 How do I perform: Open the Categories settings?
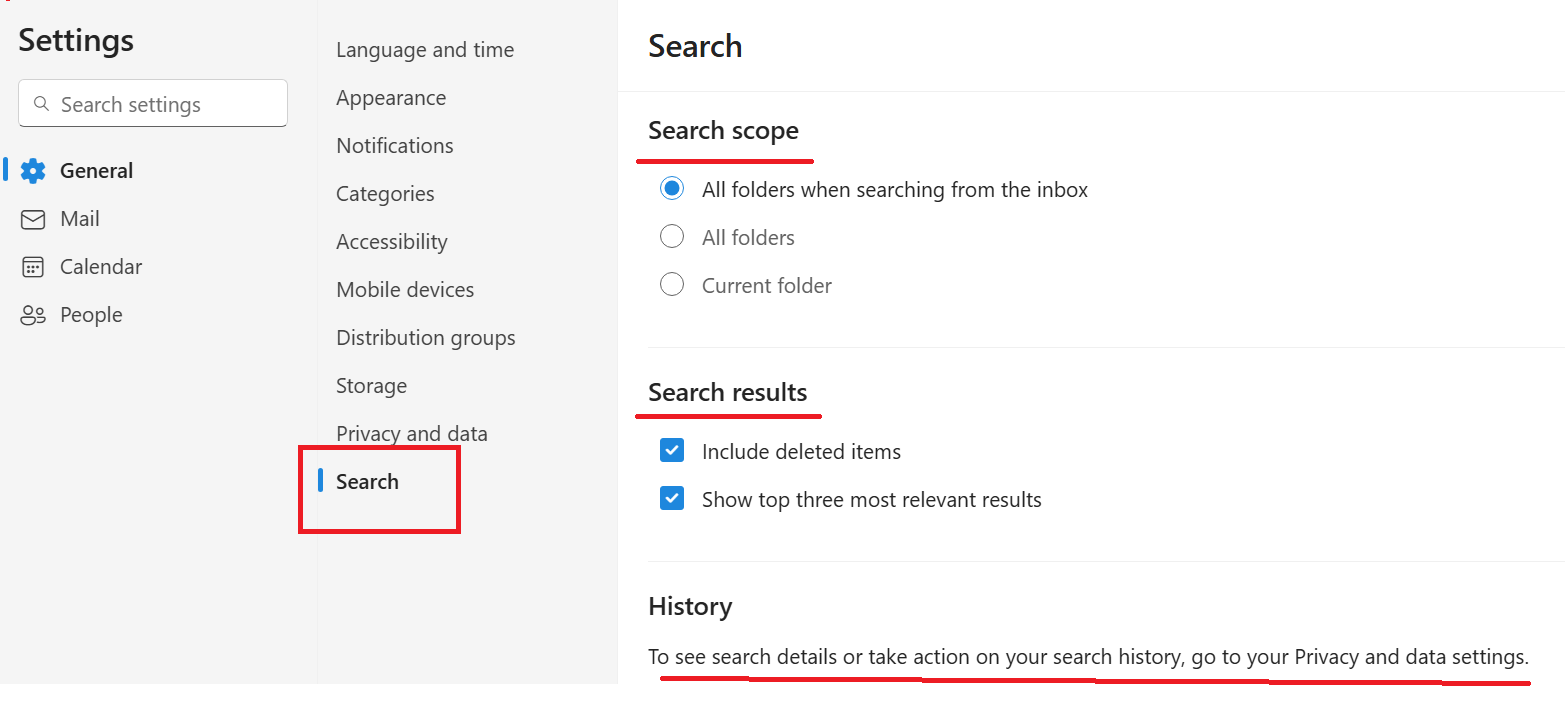[x=385, y=194]
